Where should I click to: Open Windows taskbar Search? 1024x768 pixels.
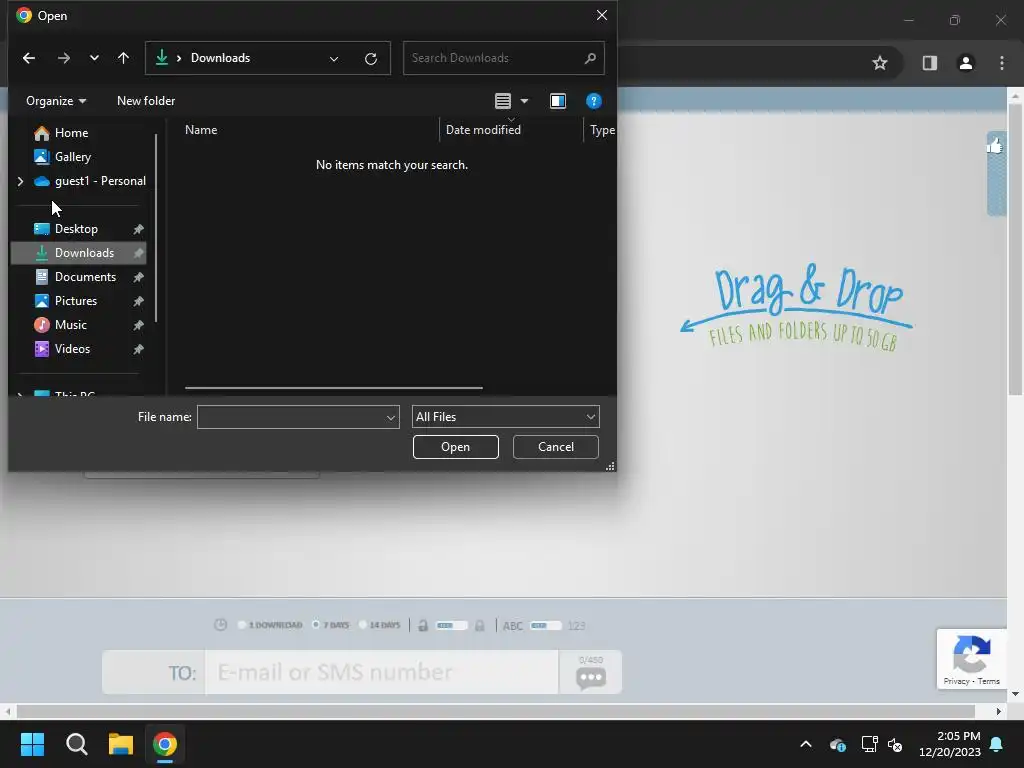pos(76,744)
